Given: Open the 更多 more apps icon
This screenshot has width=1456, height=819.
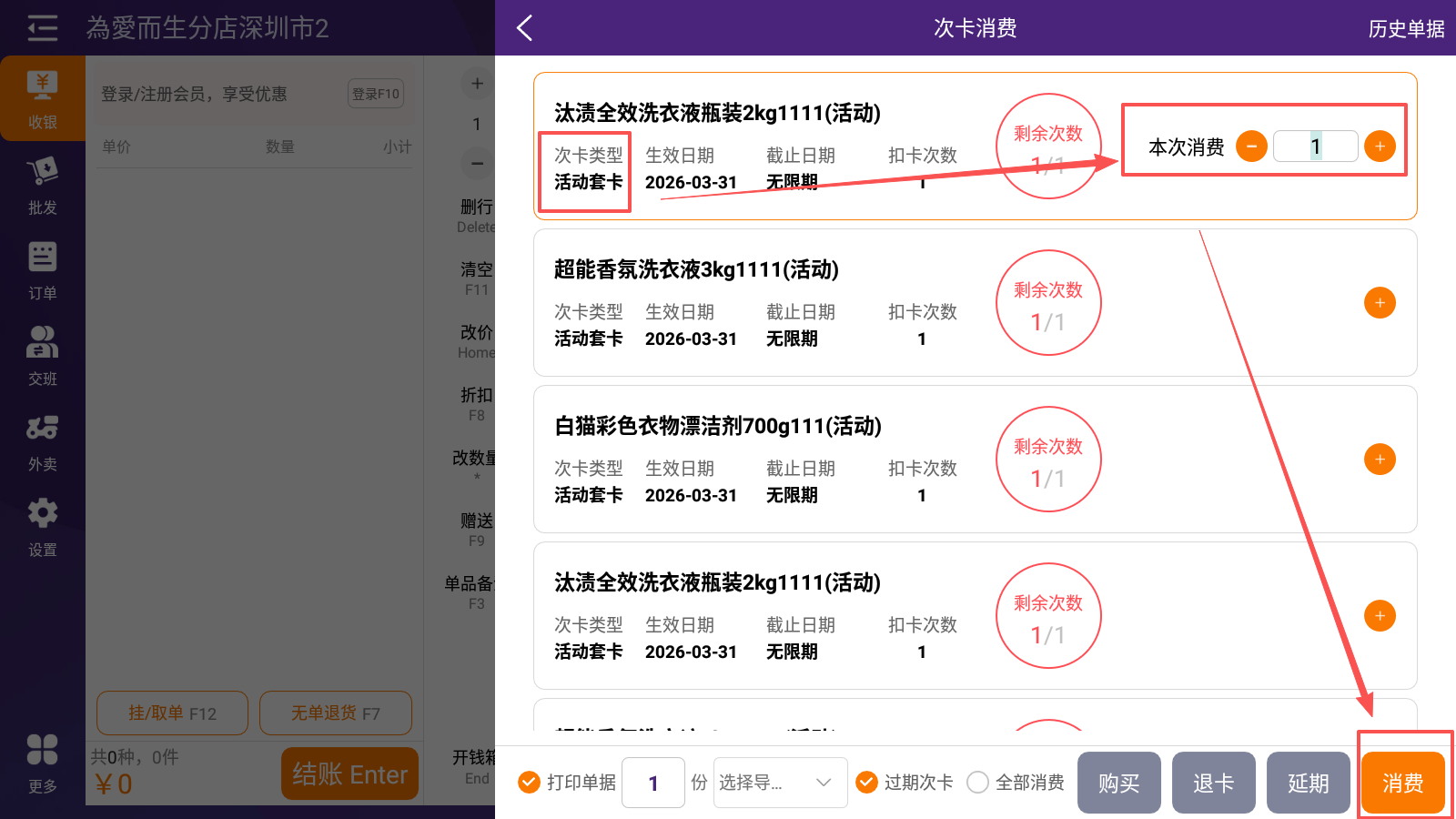Looking at the screenshot, I should 42,763.
